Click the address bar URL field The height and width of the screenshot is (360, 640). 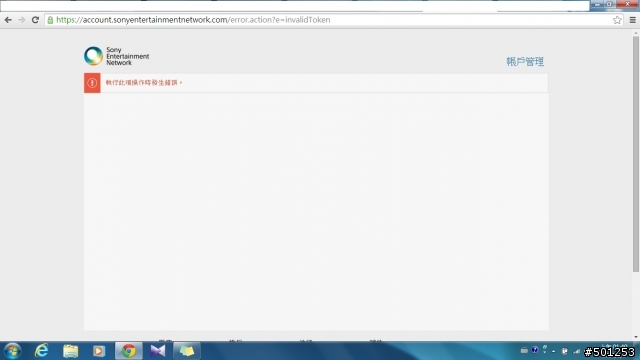coord(333,20)
